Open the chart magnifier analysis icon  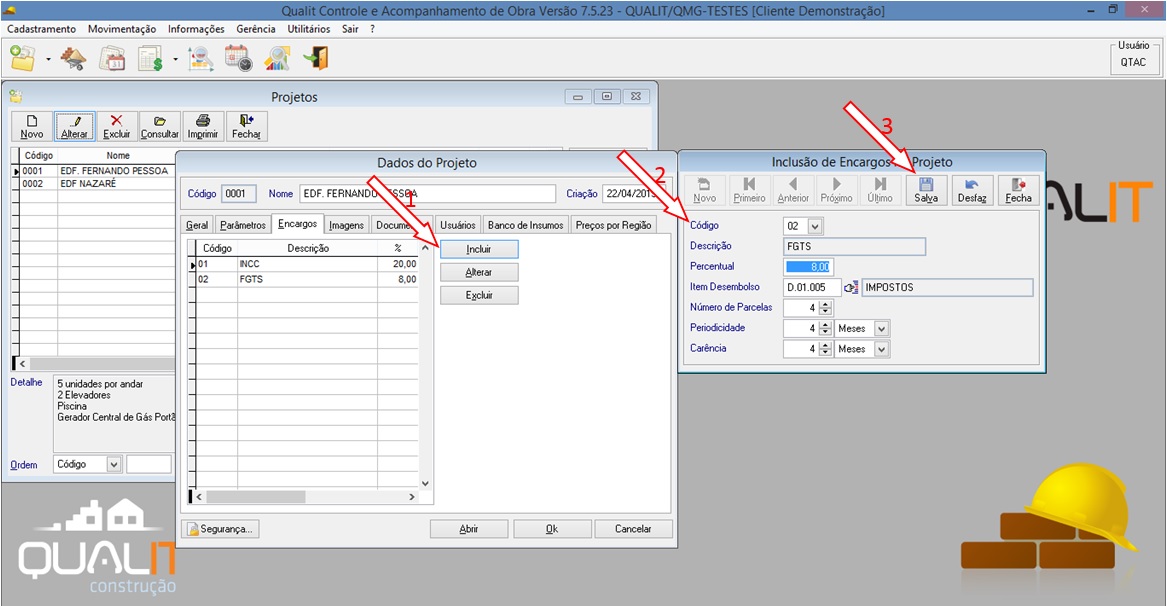coord(201,58)
